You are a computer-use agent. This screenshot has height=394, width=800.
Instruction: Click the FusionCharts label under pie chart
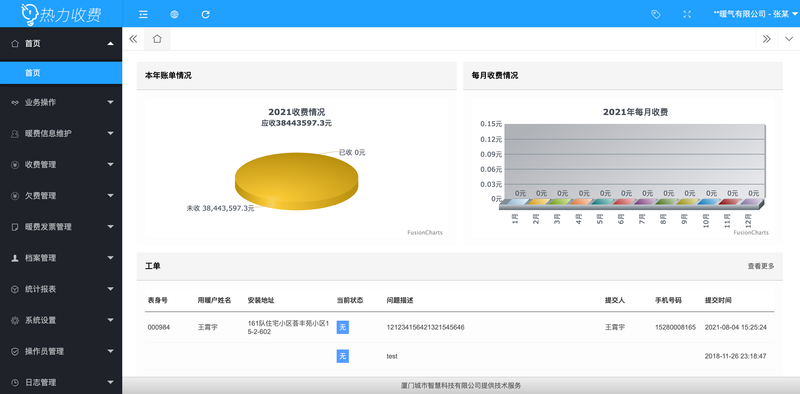point(424,233)
